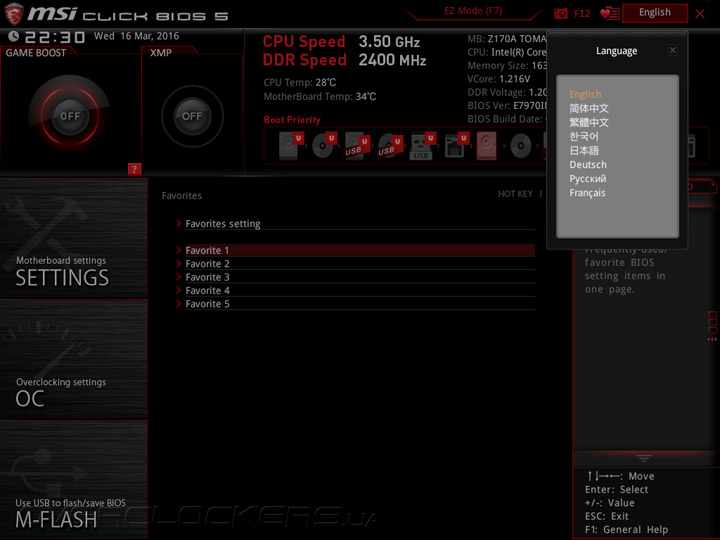Choose 한국어 in Language list
Screen dimensions: 720x540
tap(584, 136)
